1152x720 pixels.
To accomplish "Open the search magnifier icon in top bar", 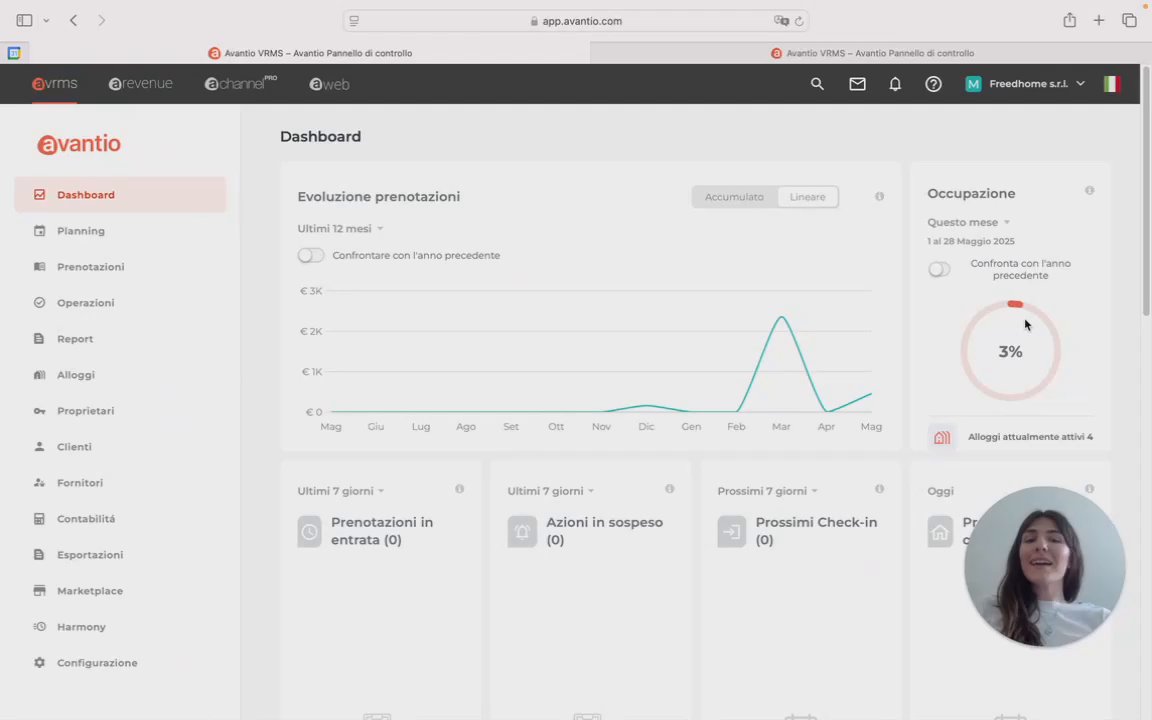I will coord(817,84).
